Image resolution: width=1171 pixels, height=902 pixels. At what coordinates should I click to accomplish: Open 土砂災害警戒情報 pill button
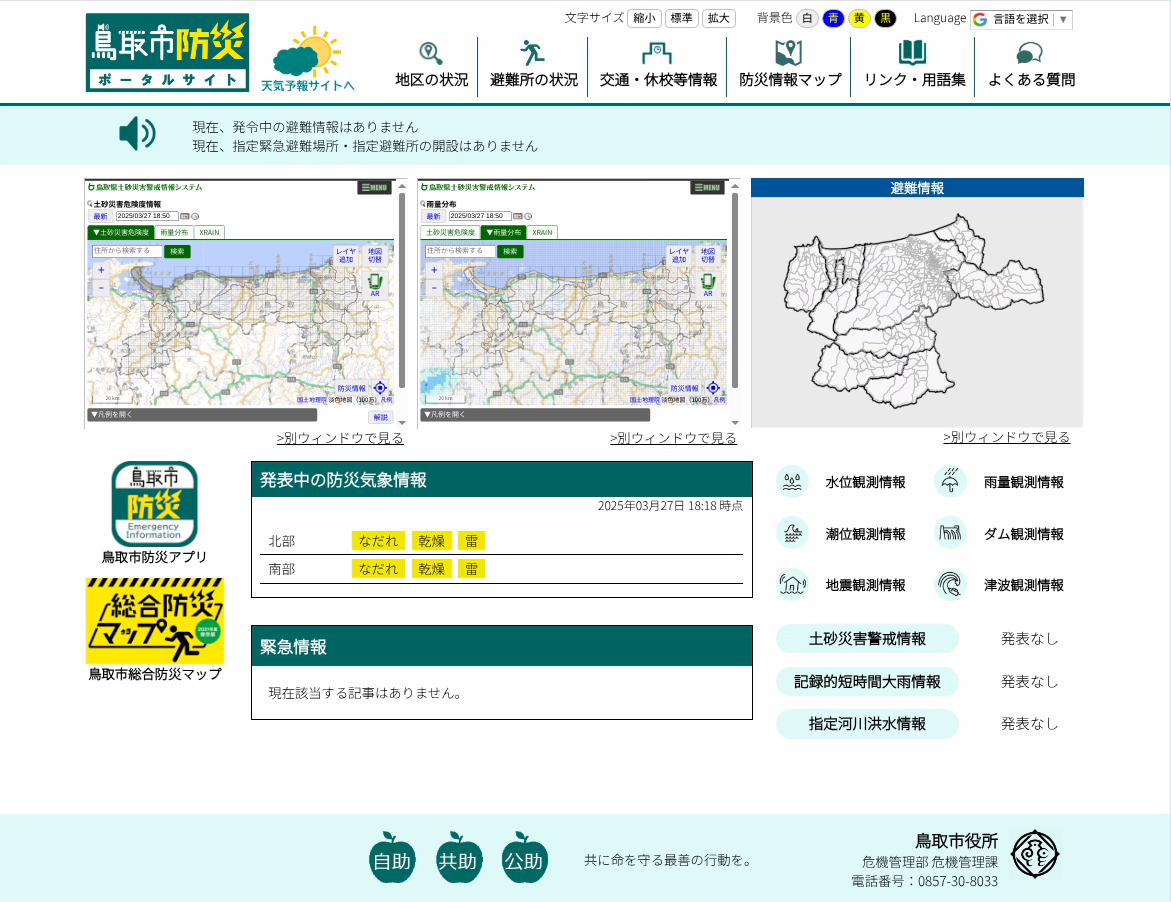tap(867, 638)
